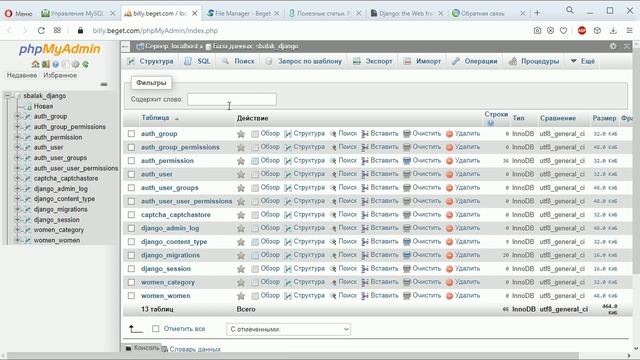Expand auth_permission tree node
Viewport: 640px width, 360px height.
18,137
